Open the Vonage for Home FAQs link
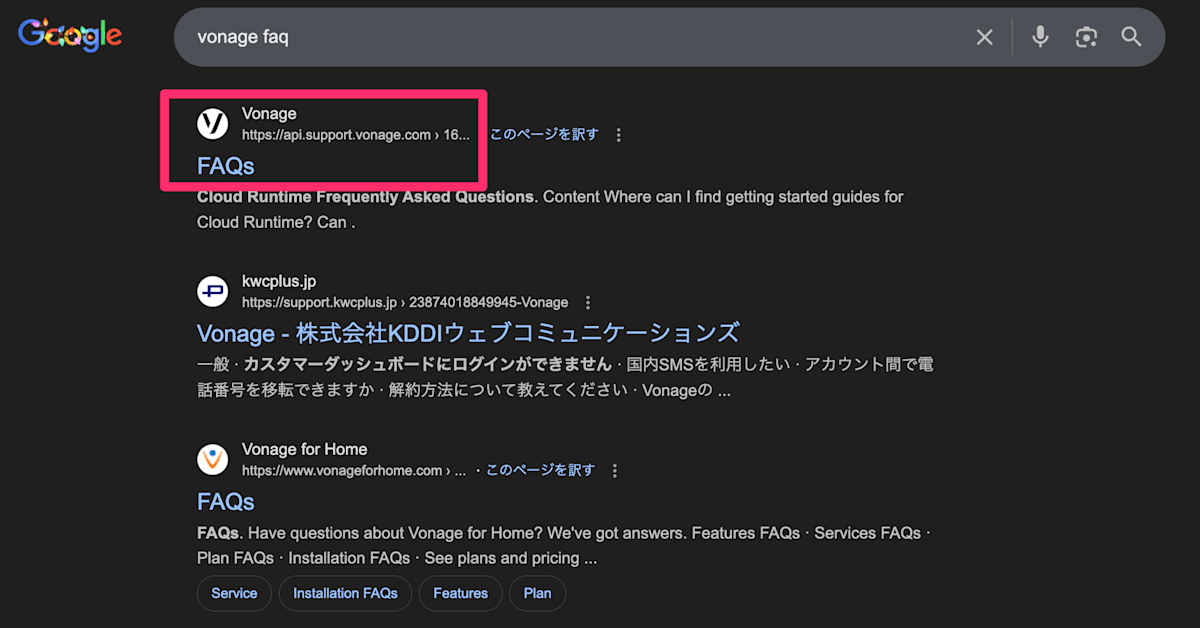1200x628 pixels. 224,501
